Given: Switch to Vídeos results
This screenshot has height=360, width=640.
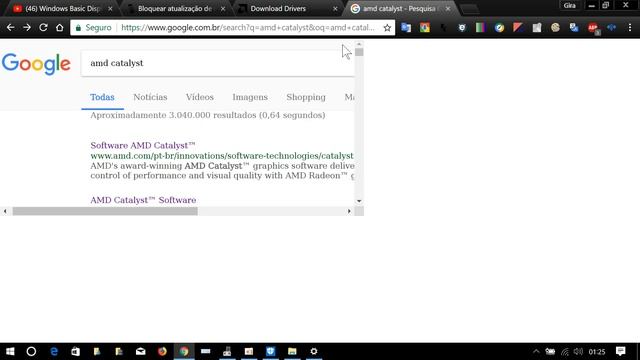Looking at the screenshot, I should pos(200,97).
